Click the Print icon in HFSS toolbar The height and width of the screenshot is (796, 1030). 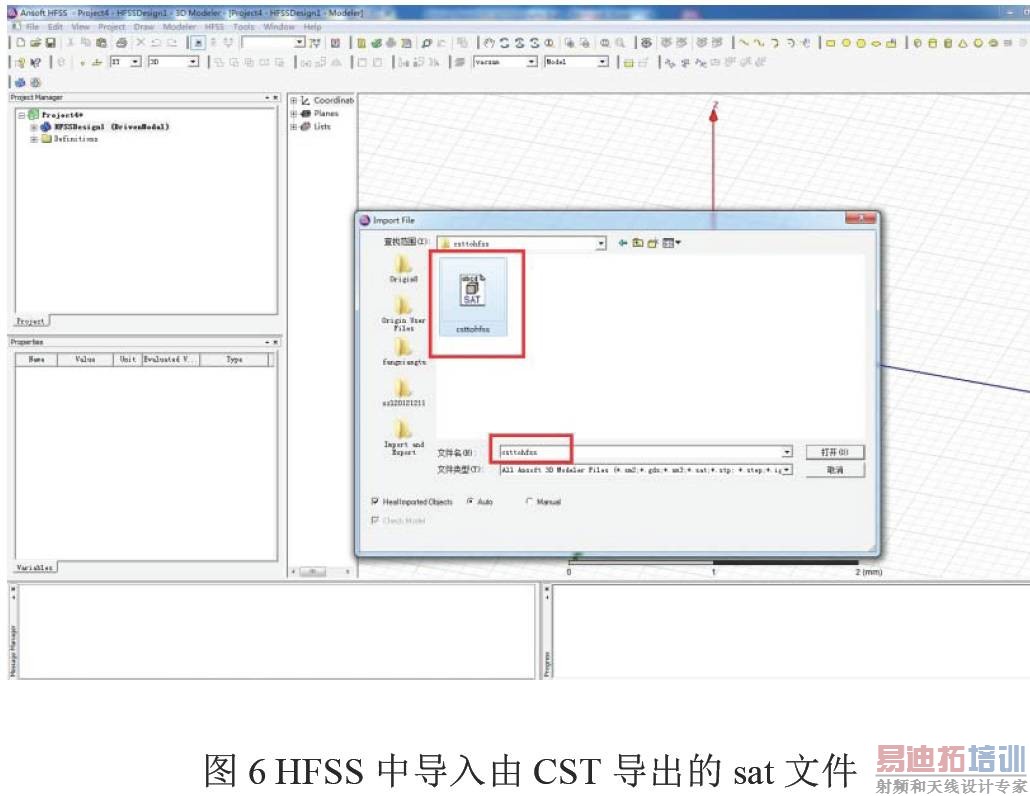pyautogui.click(x=122, y=43)
